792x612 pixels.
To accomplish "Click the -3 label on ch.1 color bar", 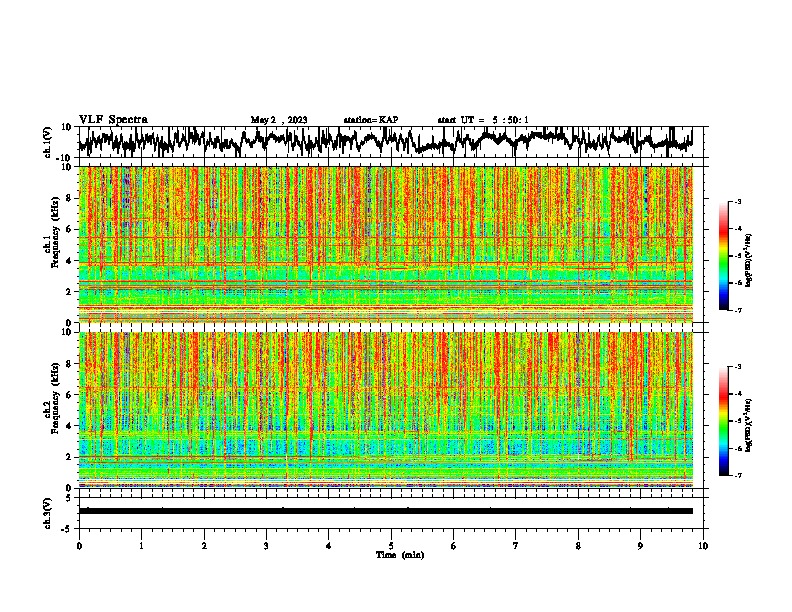I will pyautogui.click(x=738, y=201).
